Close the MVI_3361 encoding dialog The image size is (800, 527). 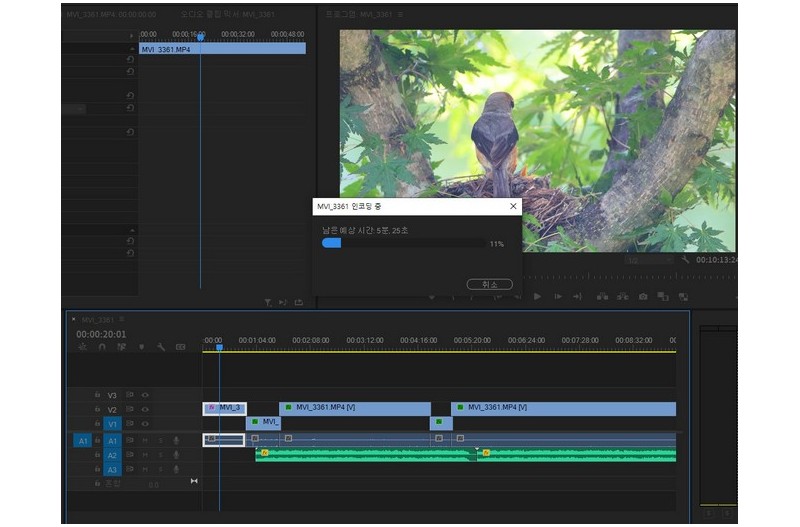coord(513,206)
